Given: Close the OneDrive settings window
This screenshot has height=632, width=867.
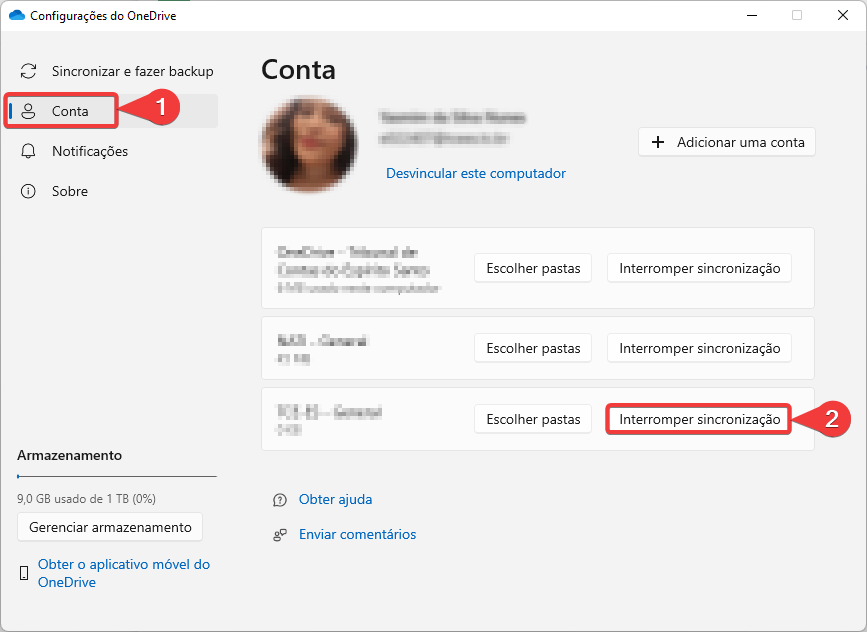Looking at the screenshot, I should click(843, 15).
